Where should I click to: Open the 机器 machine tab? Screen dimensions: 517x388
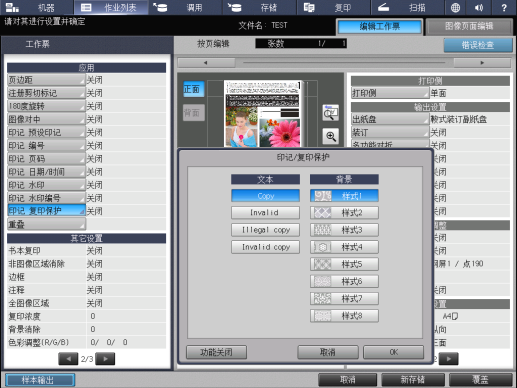tap(37, 7)
